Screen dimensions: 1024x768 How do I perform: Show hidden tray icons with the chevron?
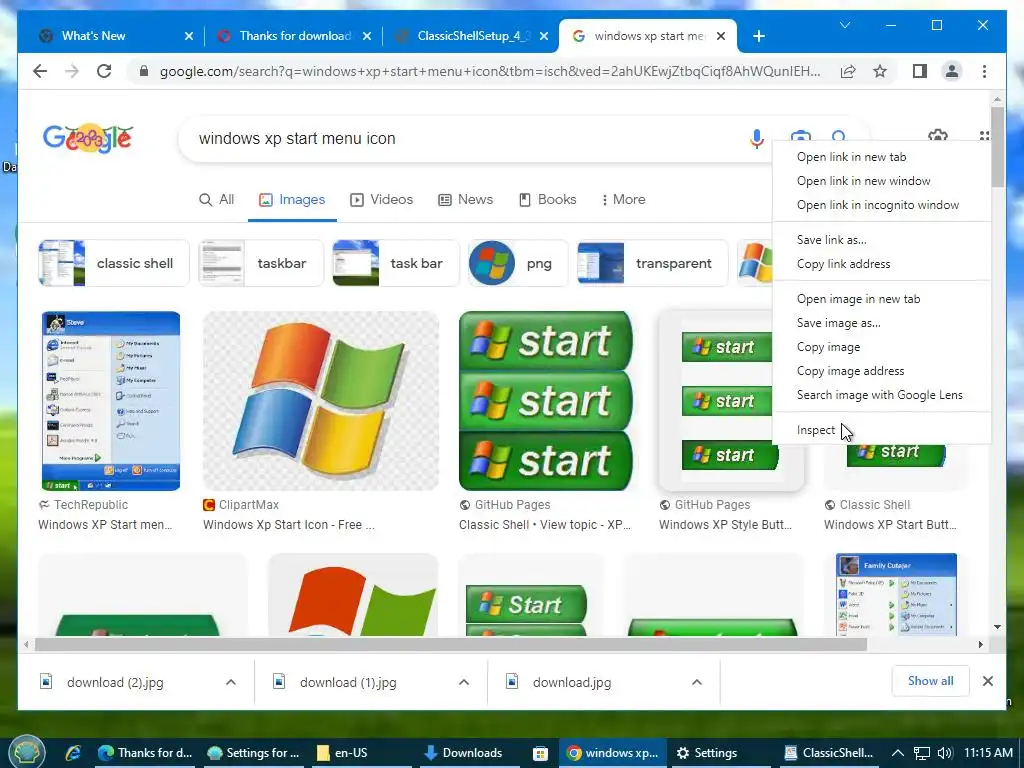(x=898, y=753)
